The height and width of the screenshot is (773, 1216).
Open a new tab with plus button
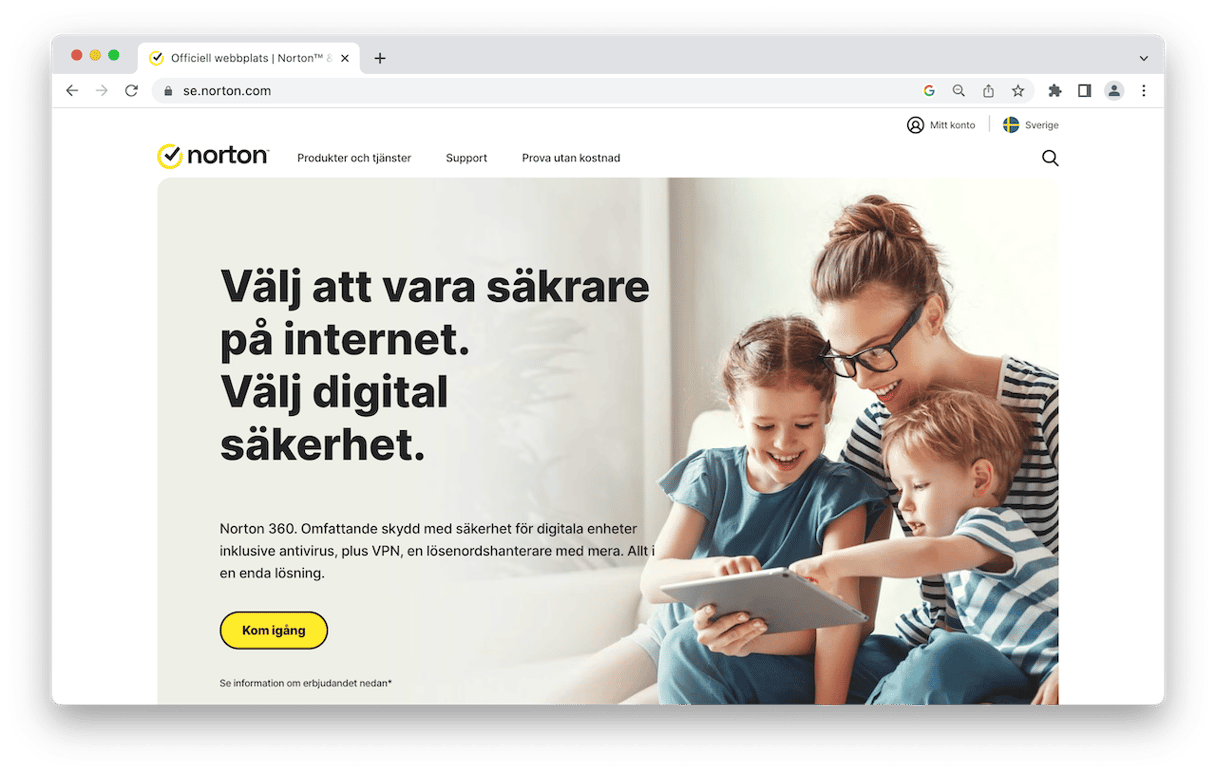point(380,58)
